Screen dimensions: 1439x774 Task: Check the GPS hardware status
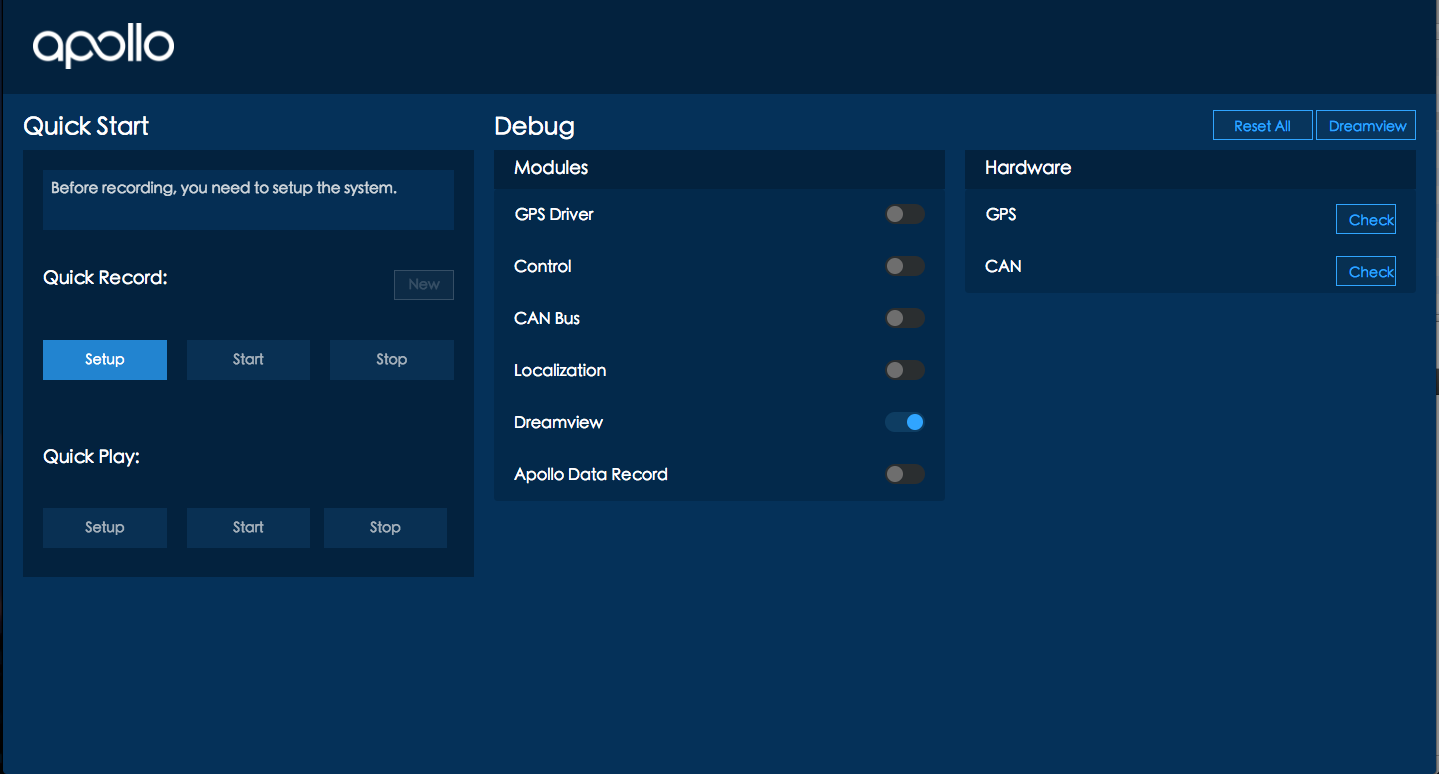(x=1366, y=219)
